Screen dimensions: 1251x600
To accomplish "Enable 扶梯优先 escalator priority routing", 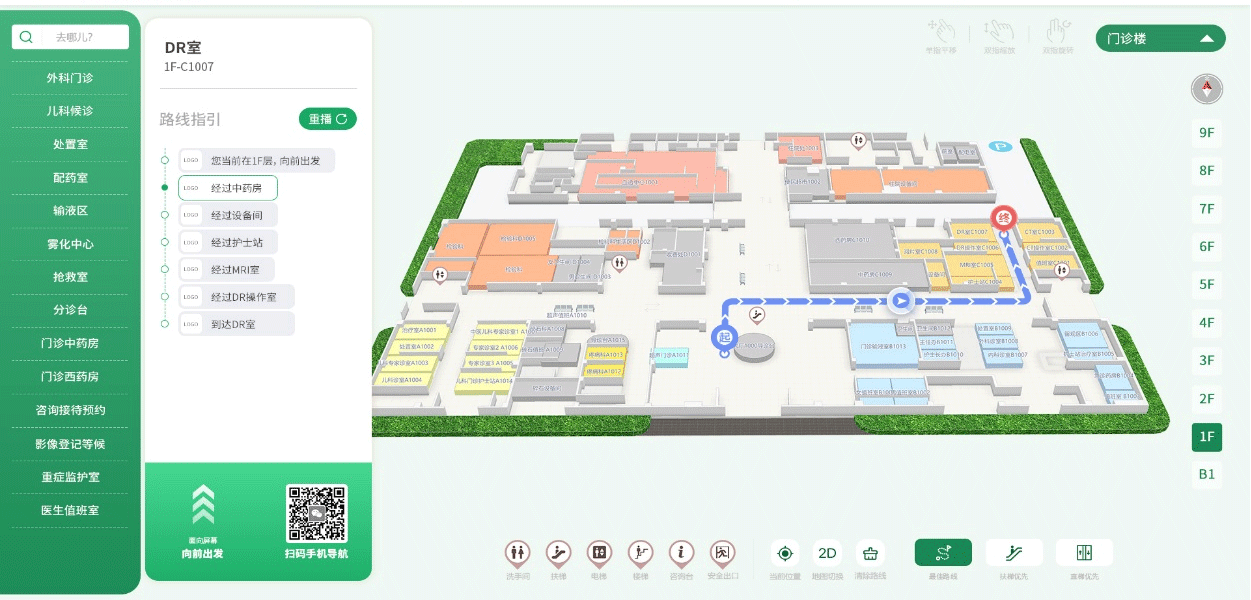I will point(1014,553).
